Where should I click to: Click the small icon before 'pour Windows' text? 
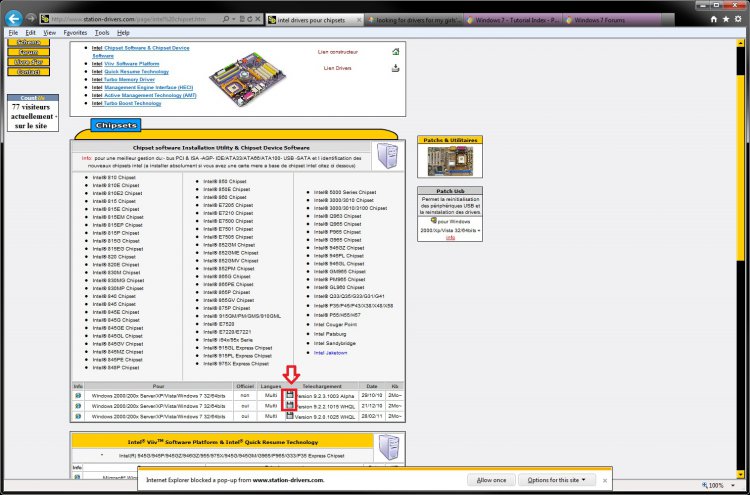coord(433,220)
